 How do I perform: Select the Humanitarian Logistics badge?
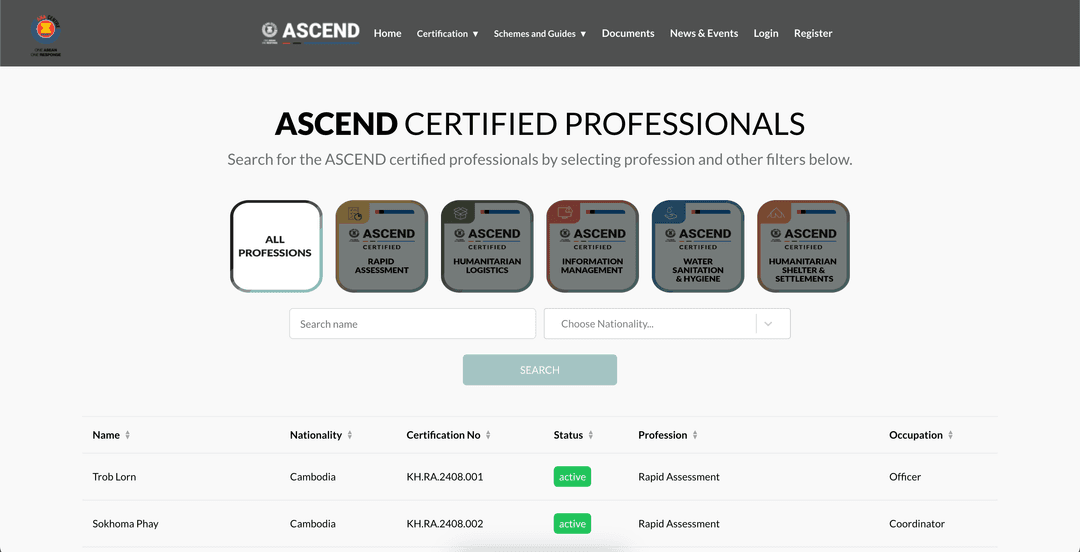[487, 246]
